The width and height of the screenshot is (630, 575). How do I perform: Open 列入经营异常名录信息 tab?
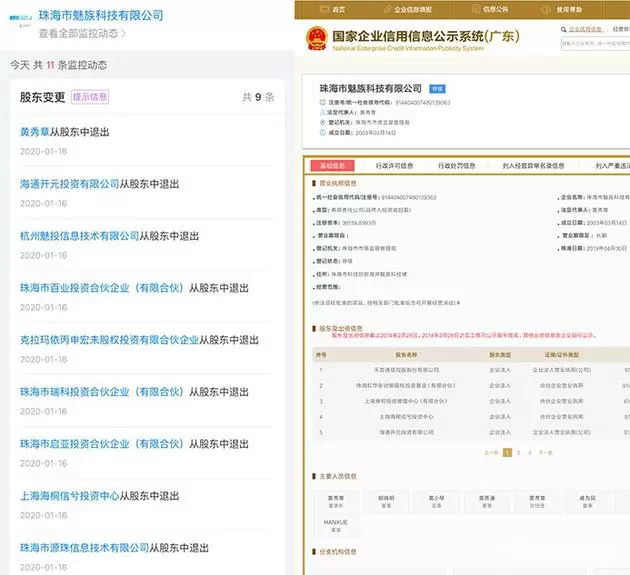tap(533, 166)
